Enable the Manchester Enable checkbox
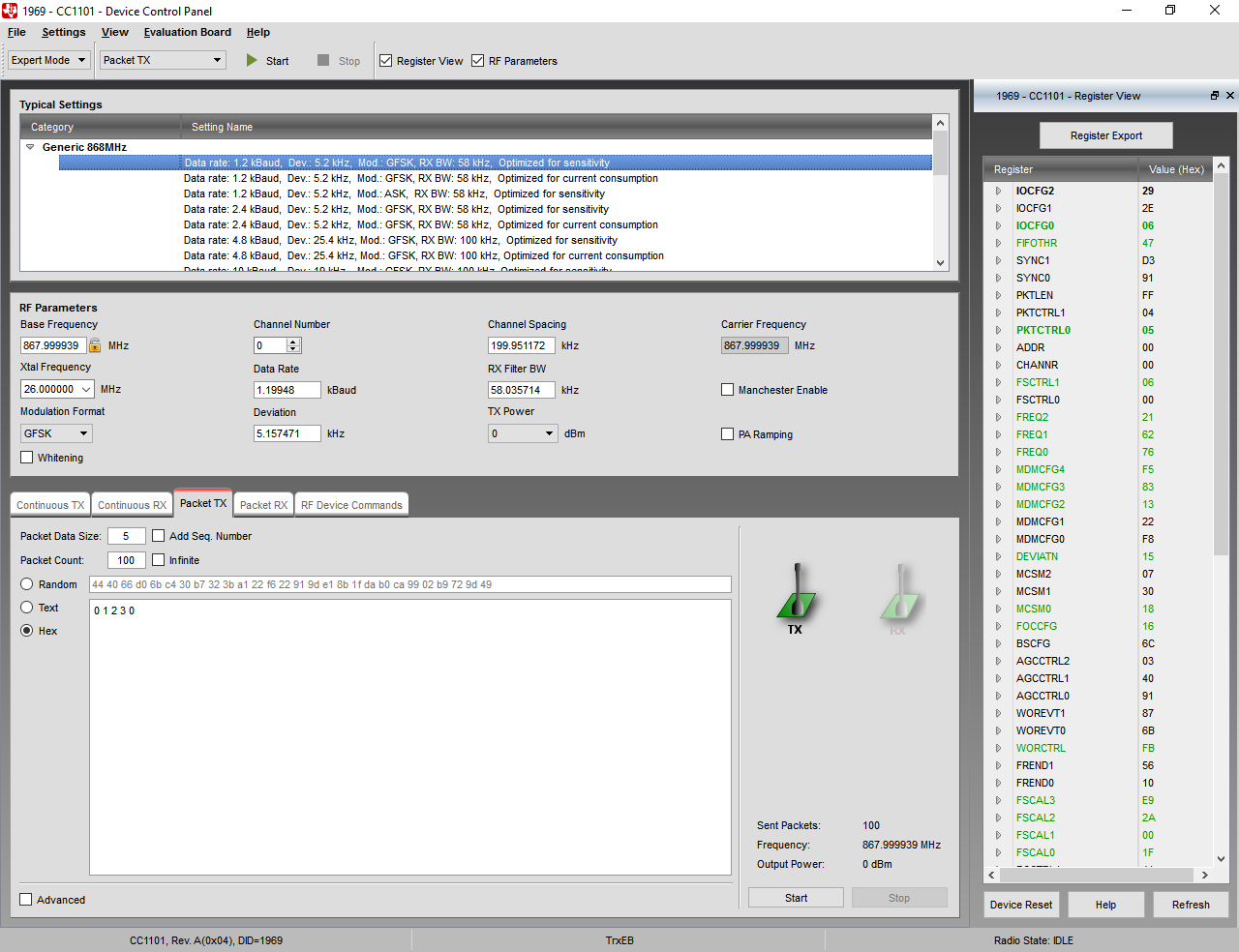This screenshot has height=952, width=1239. pos(727,389)
